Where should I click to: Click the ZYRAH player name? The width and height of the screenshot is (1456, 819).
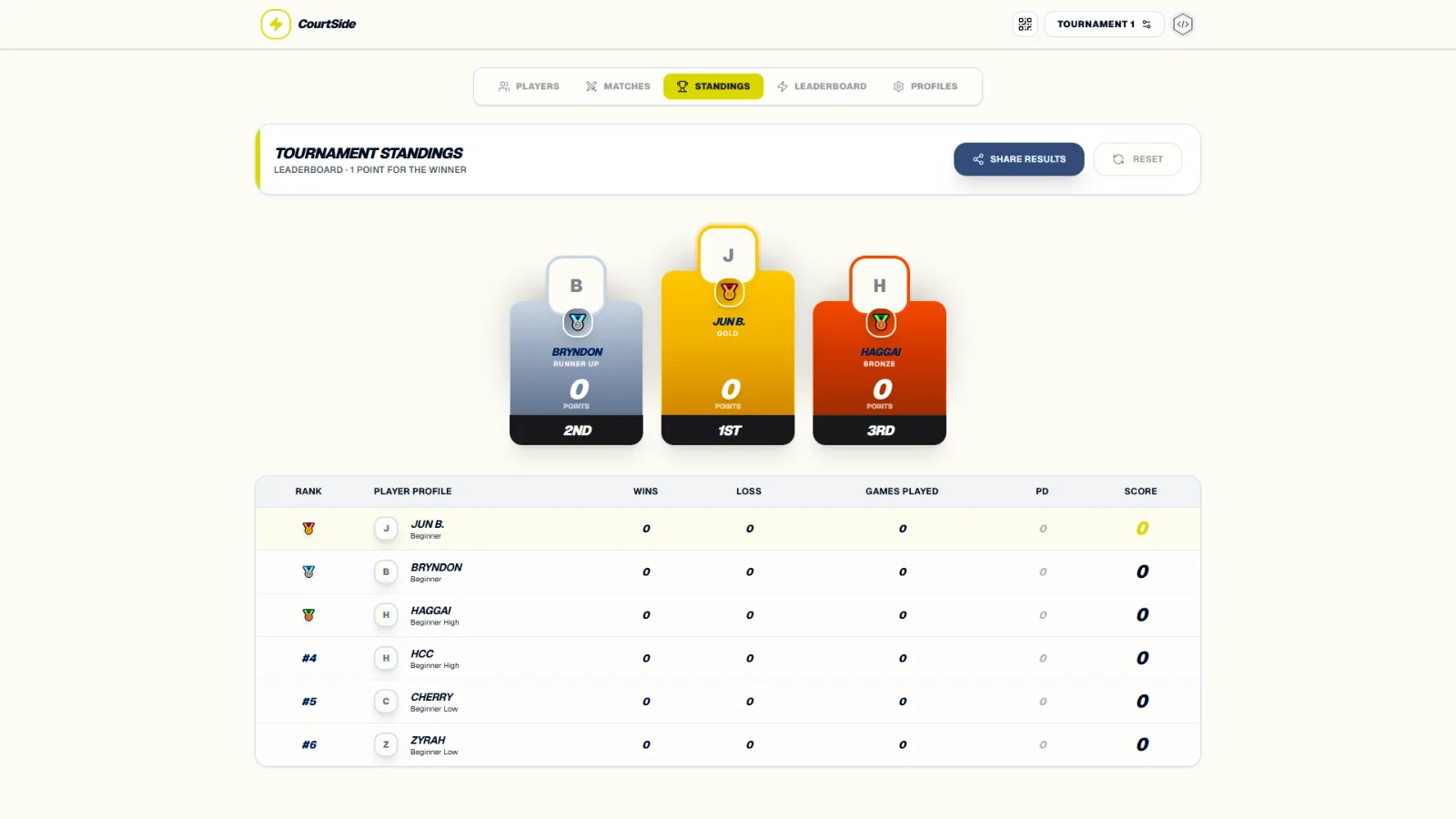428,740
